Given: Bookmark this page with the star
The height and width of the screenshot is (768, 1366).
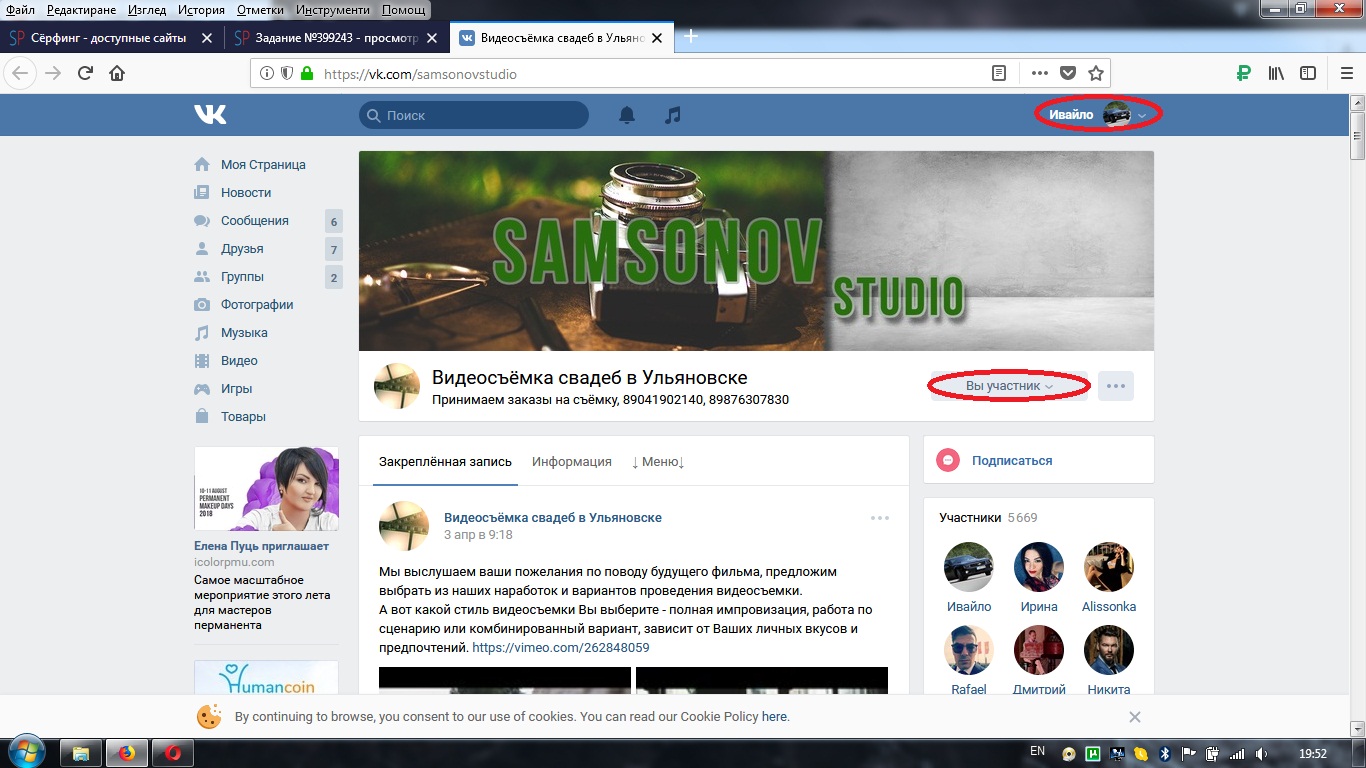Looking at the screenshot, I should click(x=1096, y=73).
